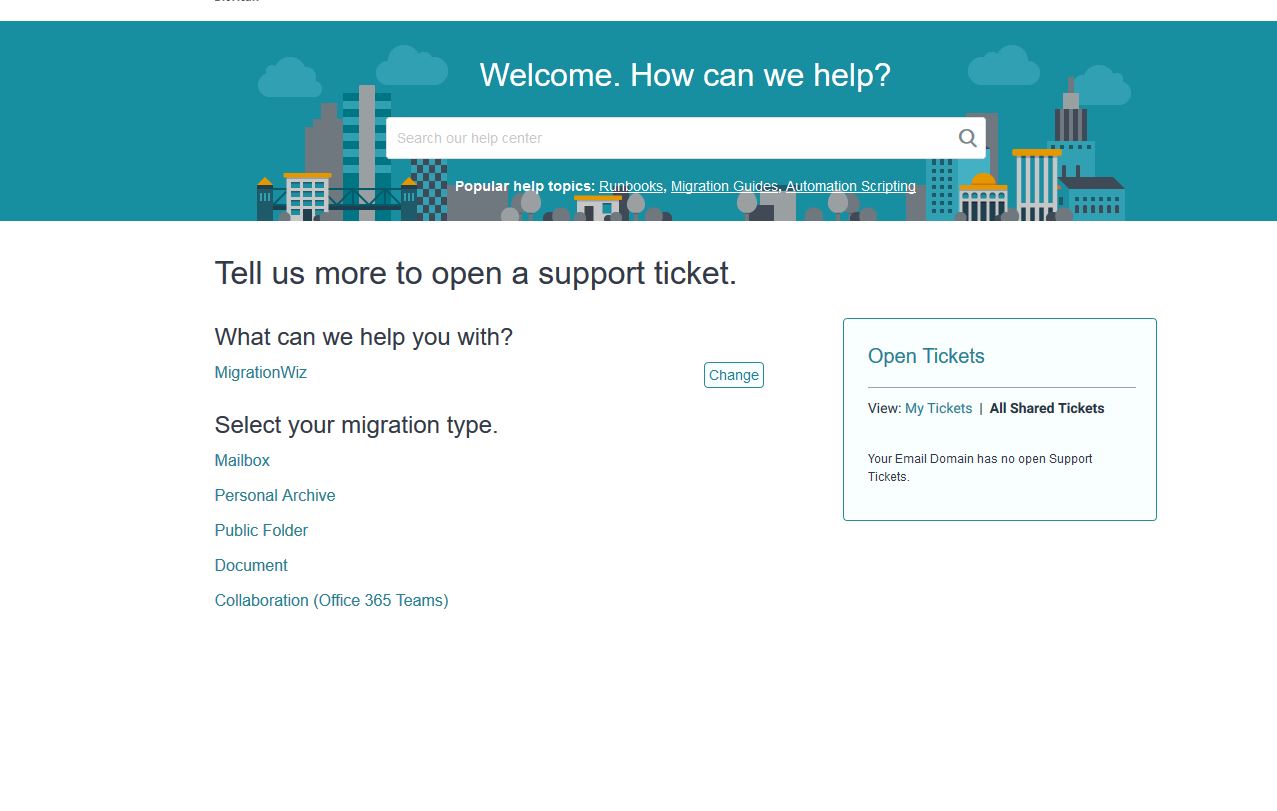This screenshot has height=811, width=1277.
Task: Click the magnifying glass search icon
Action: tap(967, 138)
